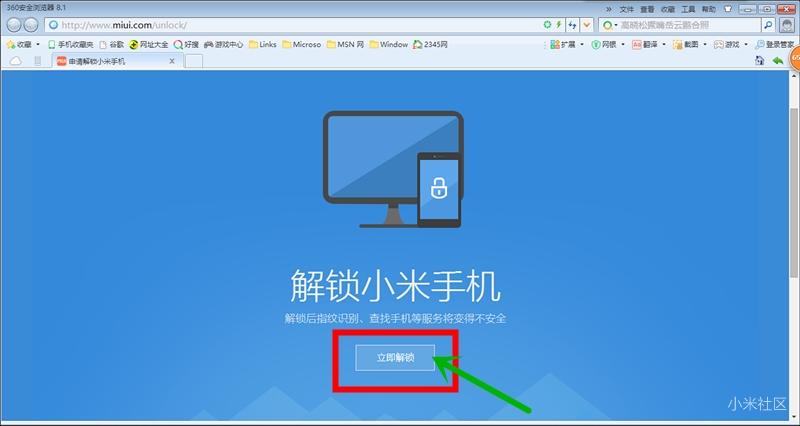Click the lightning speed mode icon
The height and width of the screenshot is (426, 800).
tap(559, 24)
